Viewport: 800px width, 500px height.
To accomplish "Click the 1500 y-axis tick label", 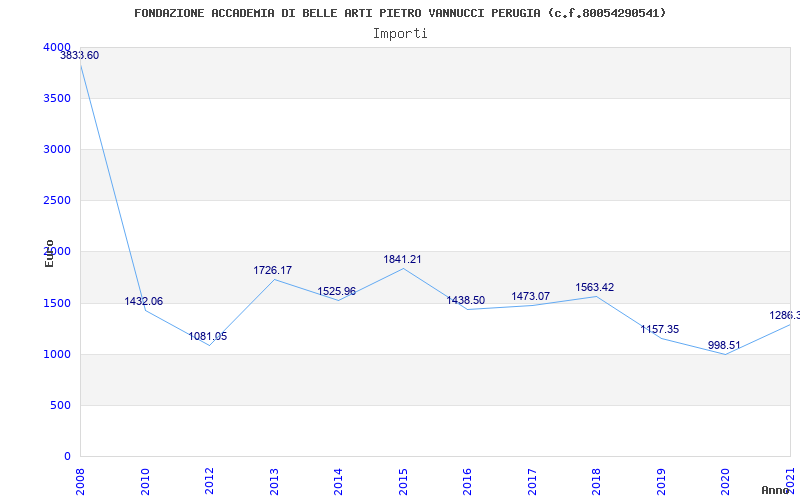I will (x=57, y=303).
